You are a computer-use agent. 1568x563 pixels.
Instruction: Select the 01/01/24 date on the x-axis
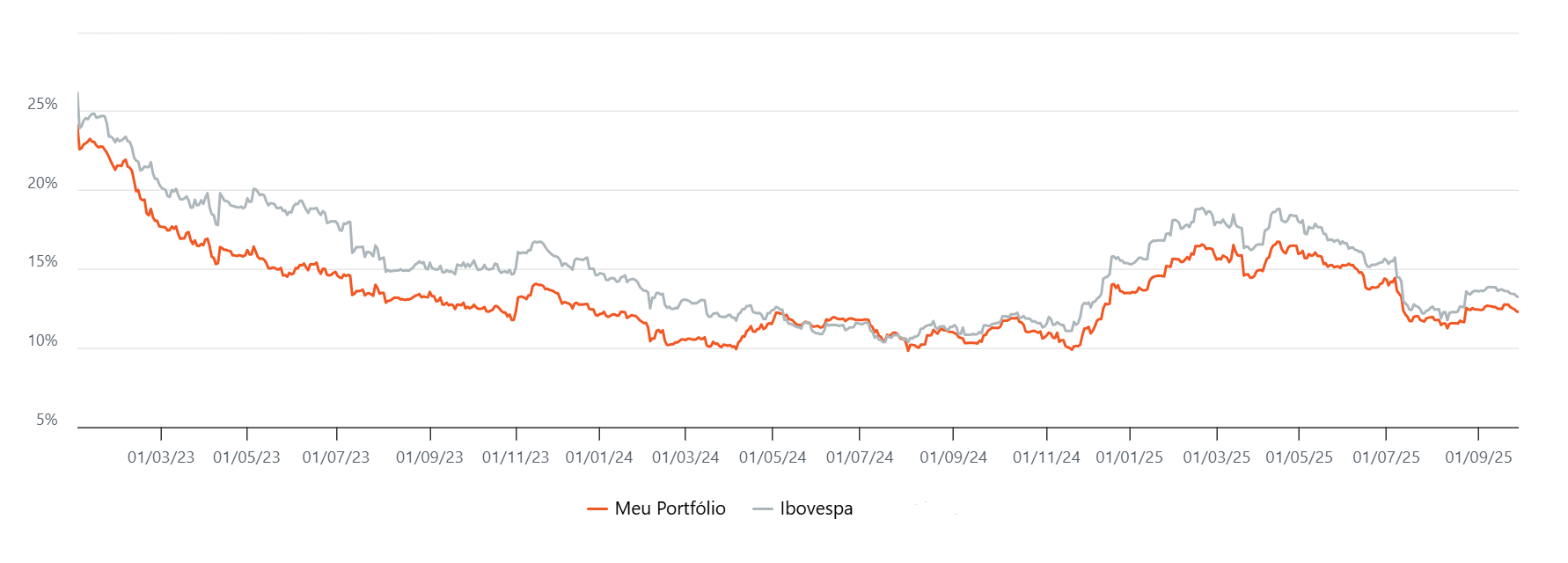click(x=599, y=457)
